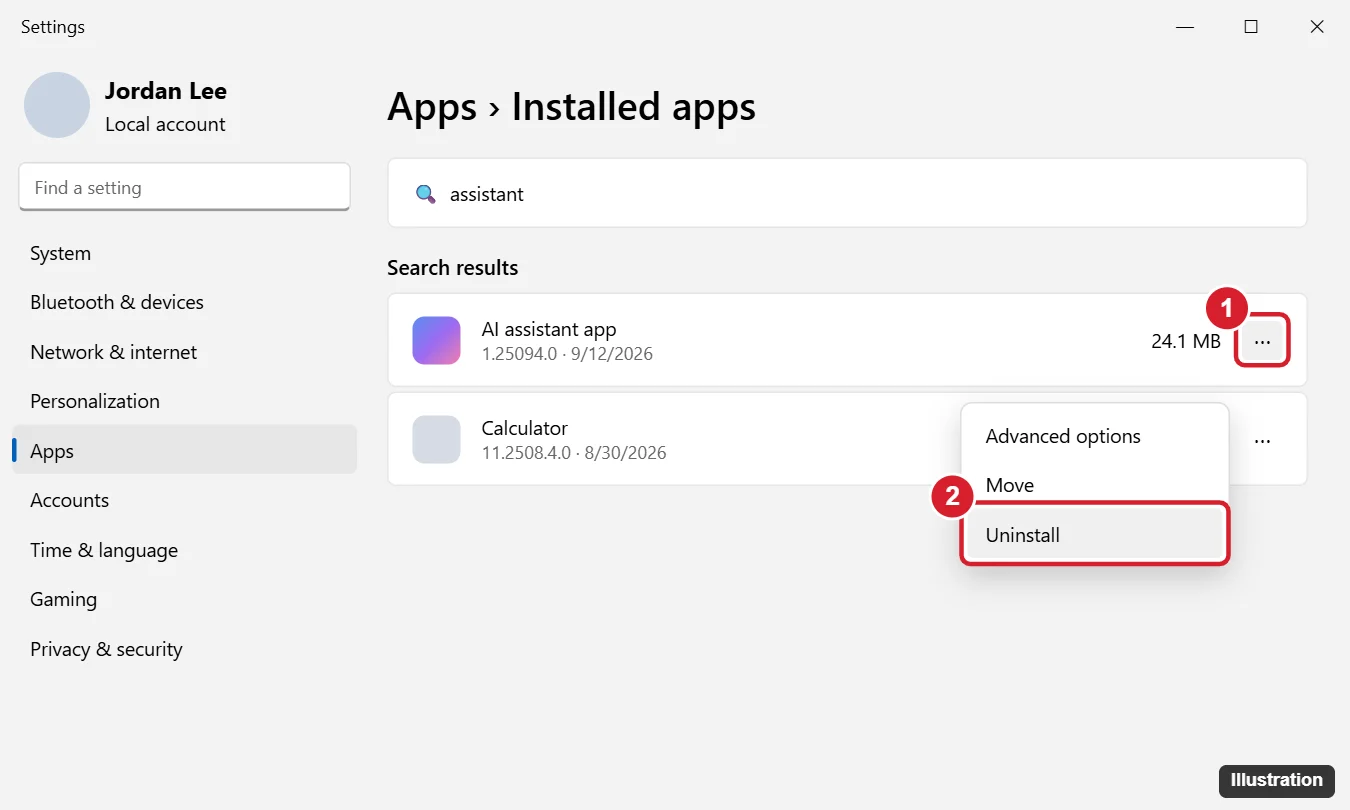Click the Calculator app icon
1350x810 pixels.
(x=436, y=439)
